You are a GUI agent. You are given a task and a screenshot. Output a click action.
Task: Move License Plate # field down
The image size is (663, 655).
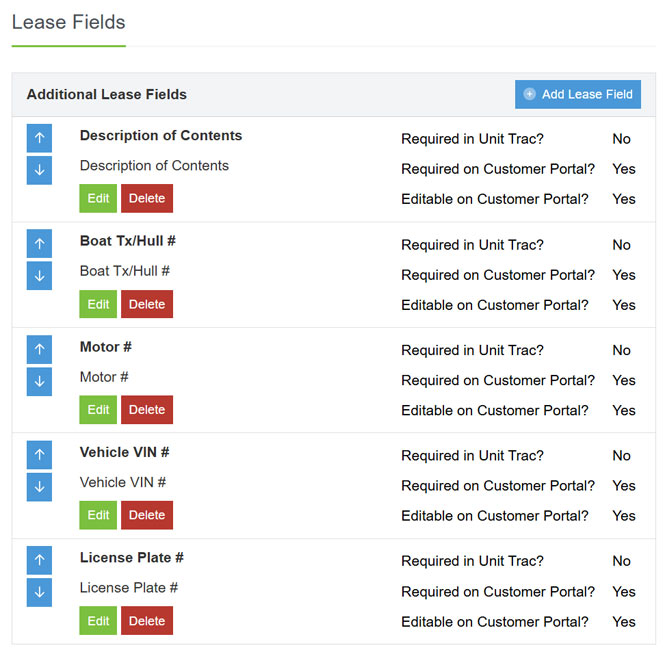[x=39, y=592]
